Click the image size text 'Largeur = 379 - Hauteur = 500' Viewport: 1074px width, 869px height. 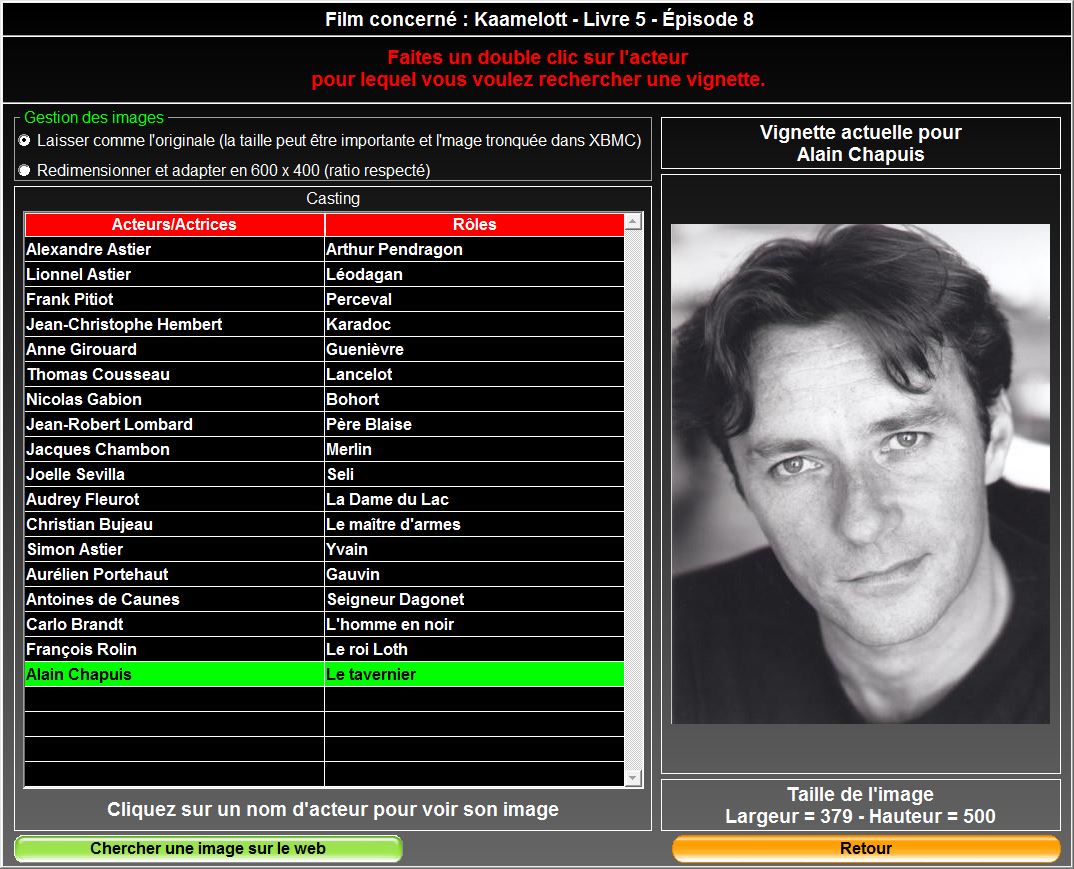click(x=860, y=816)
